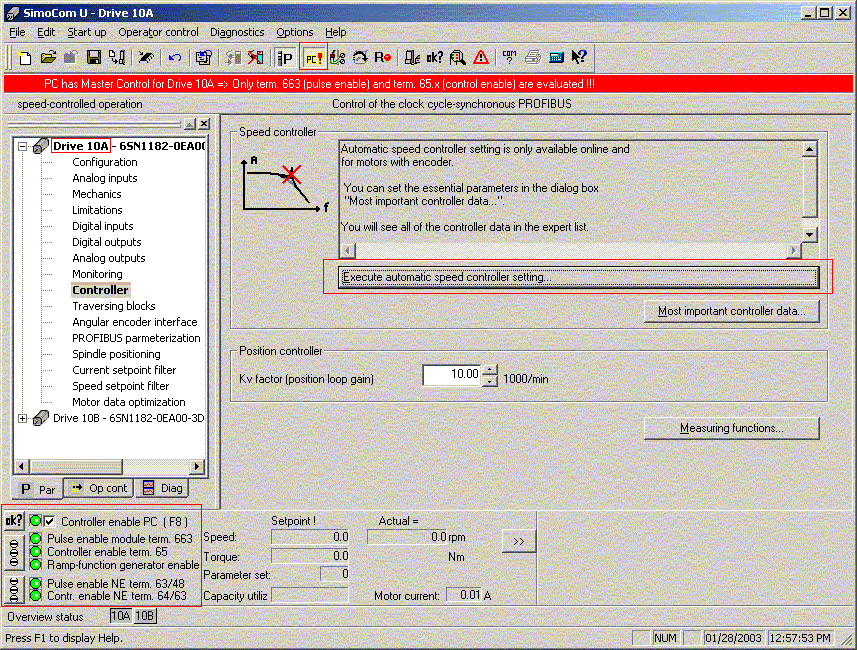Image resolution: width=857 pixels, height=650 pixels.
Task: Open the Options menu
Action: (x=295, y=32)
